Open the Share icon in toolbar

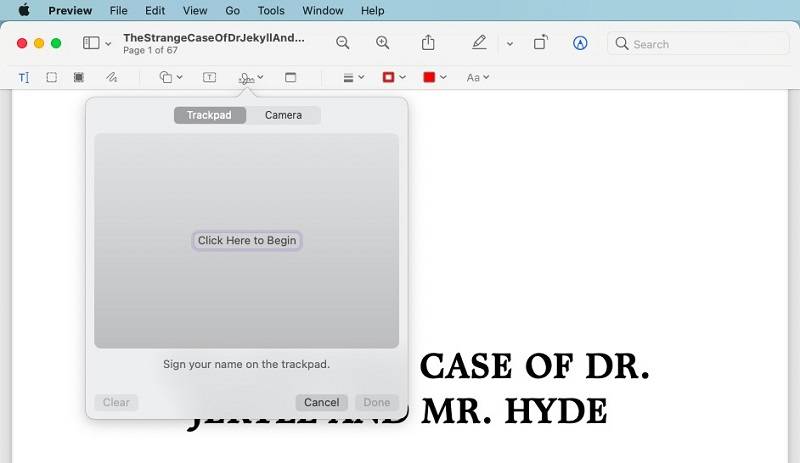pyautogui.click(x=428, y=43)
